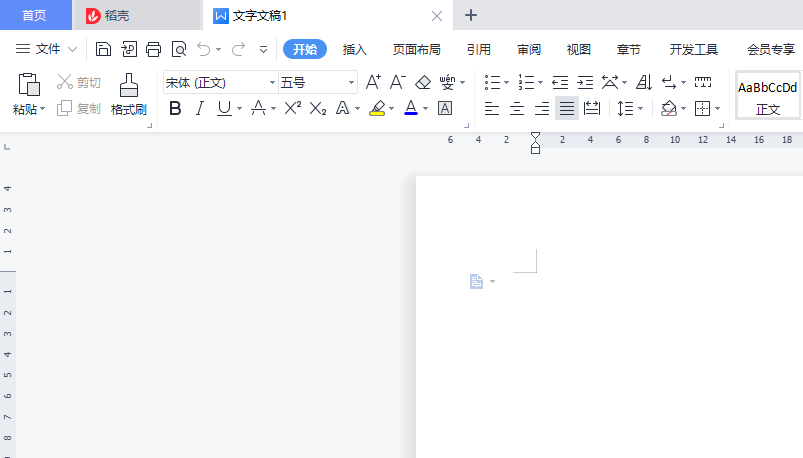The width and height of the screenshot is (803, 458).
Task: Open the 文件 (File) menu button
Action: [x=46, y=49]
